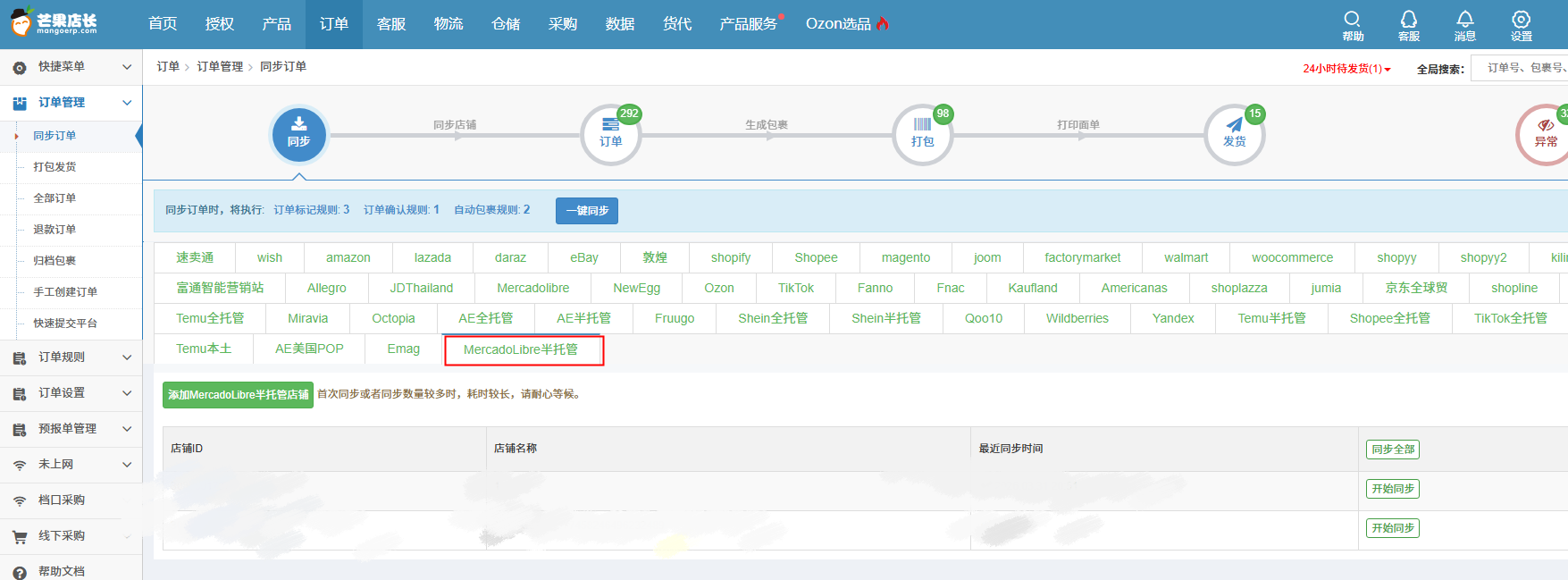Select the MercadoLibre半托管 platform tab
This screenshot has width=1568, height=580.
click(x=521, y=349)
